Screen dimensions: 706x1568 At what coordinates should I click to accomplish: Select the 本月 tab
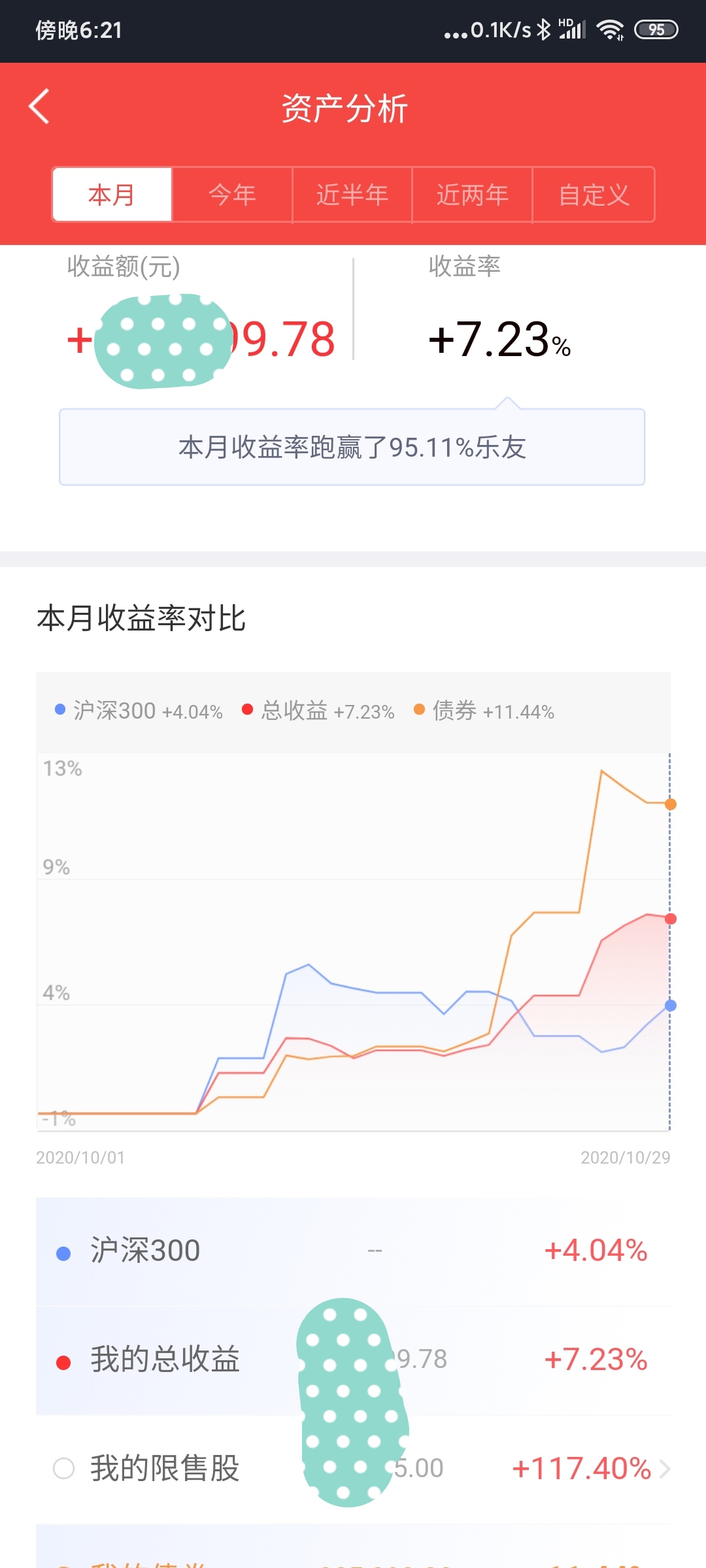(x=112, y=195)
